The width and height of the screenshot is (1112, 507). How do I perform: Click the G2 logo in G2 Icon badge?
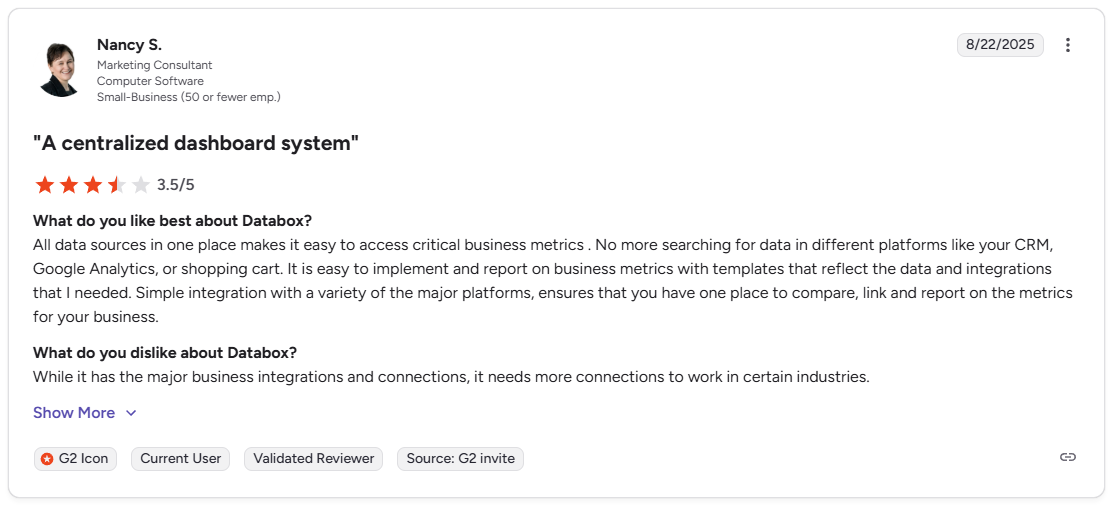click(48, 459)
